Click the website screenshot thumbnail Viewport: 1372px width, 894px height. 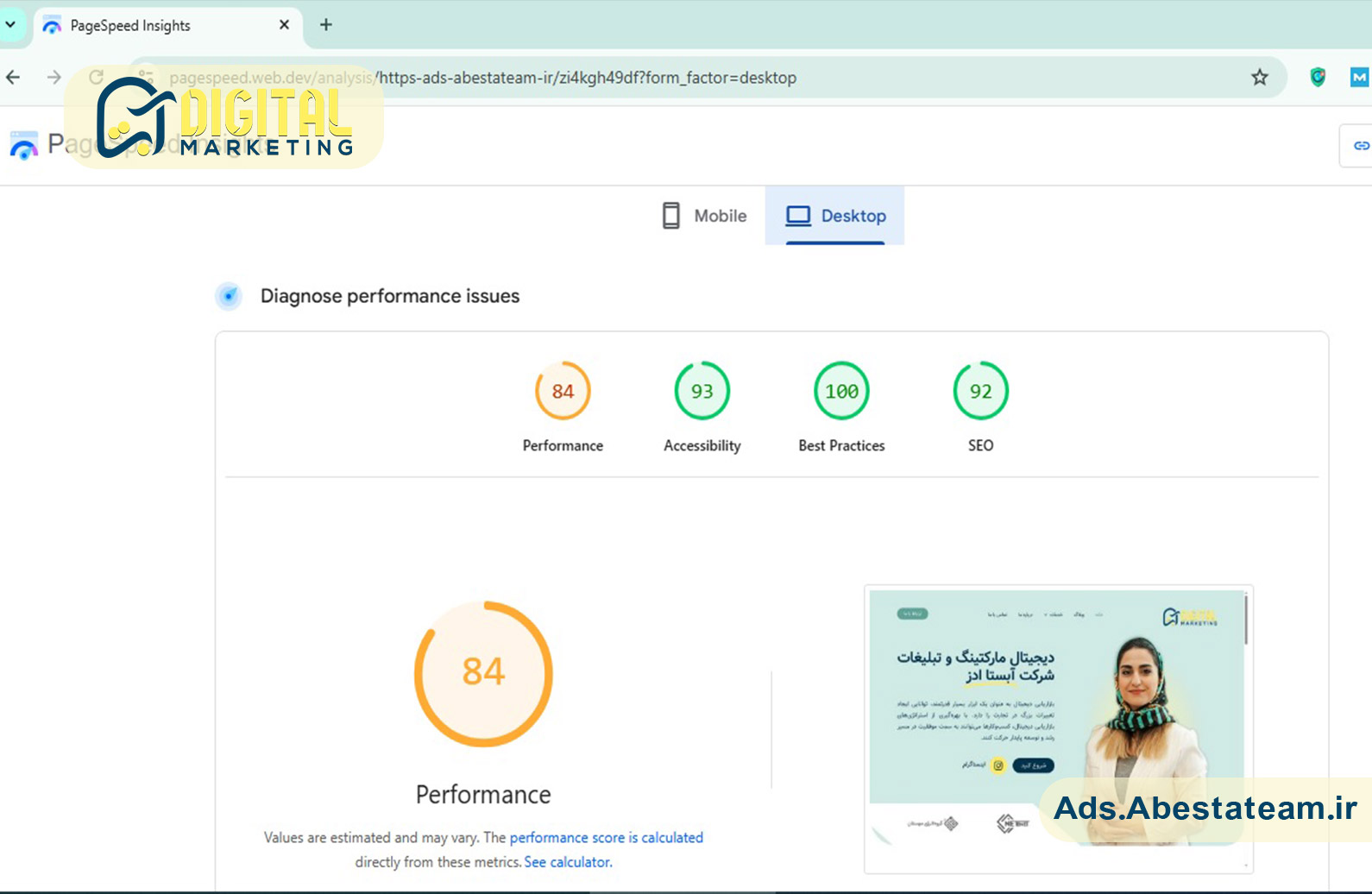pos(1058,729)
